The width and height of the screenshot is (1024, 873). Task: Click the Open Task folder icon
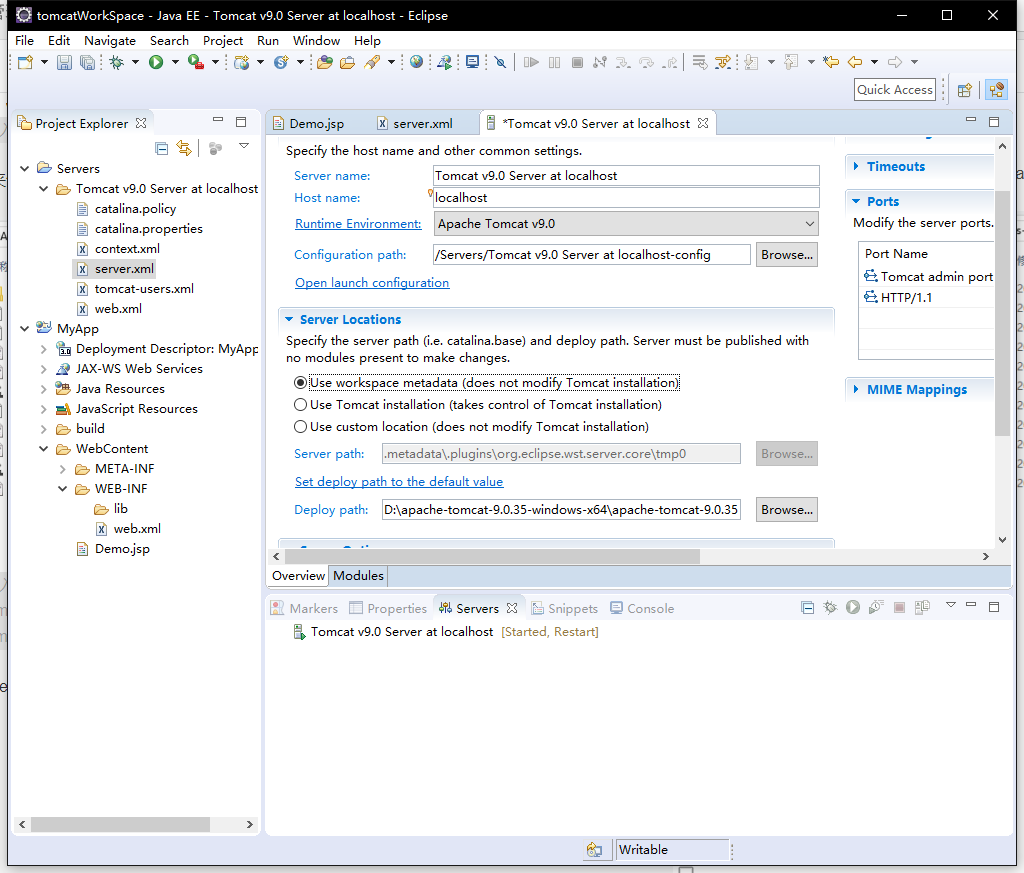[x=347, y=62]
